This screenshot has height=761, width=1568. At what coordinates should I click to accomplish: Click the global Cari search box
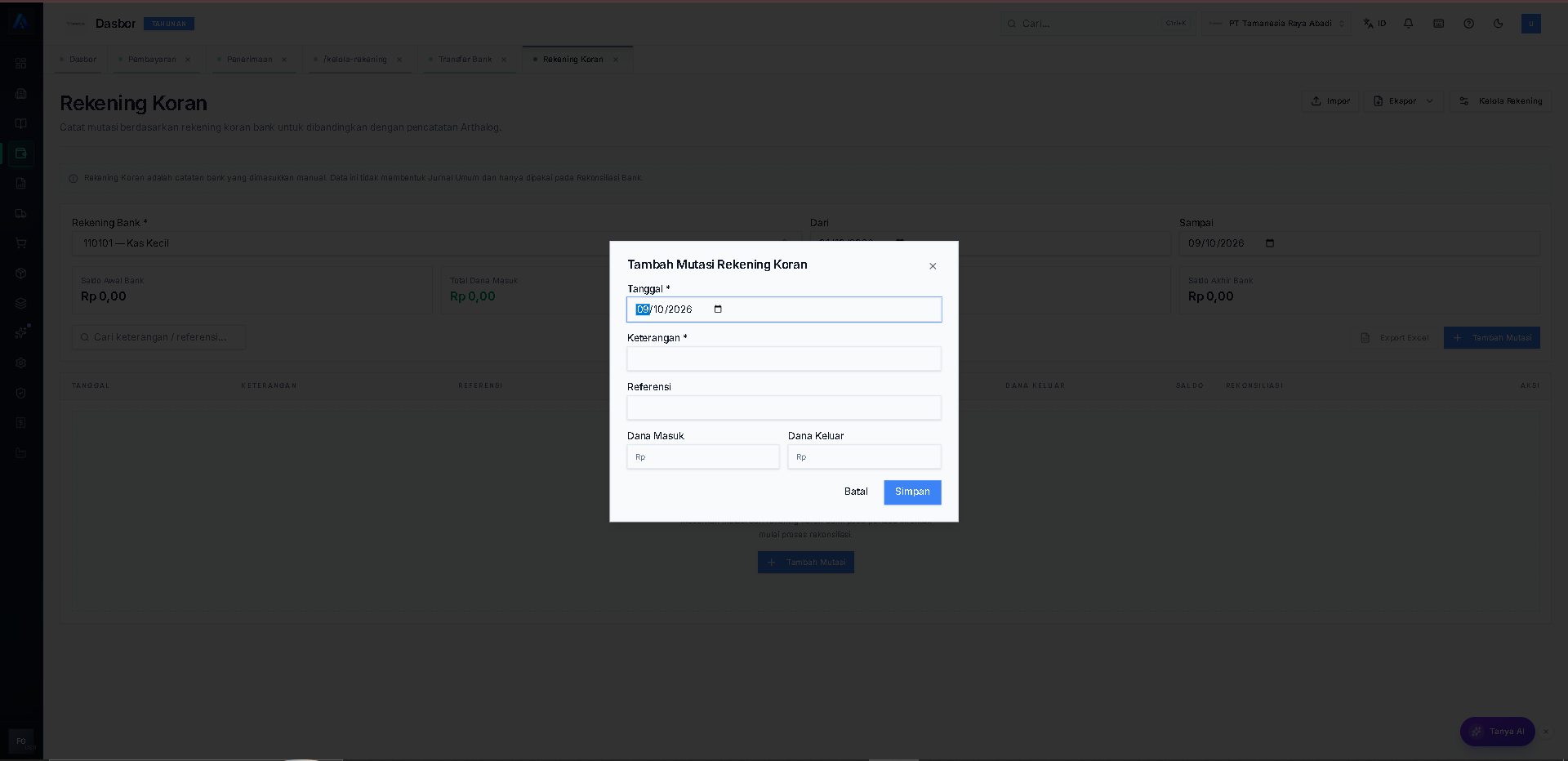1098,24
